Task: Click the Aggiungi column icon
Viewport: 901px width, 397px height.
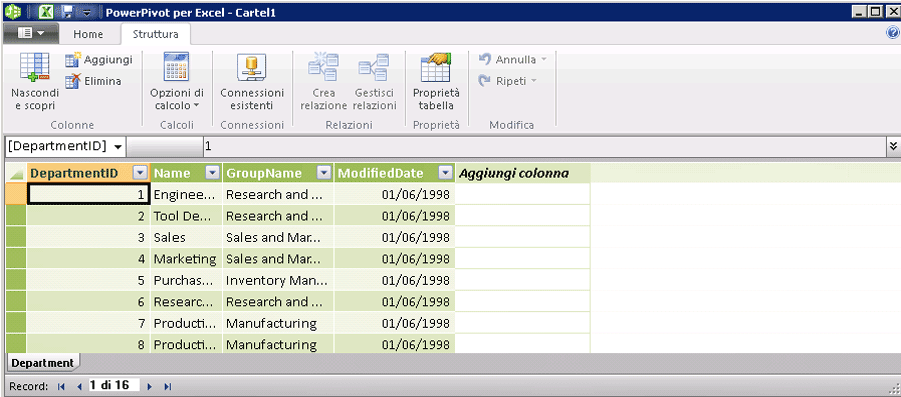Action: pyautogui.click(x=73, y=59)
